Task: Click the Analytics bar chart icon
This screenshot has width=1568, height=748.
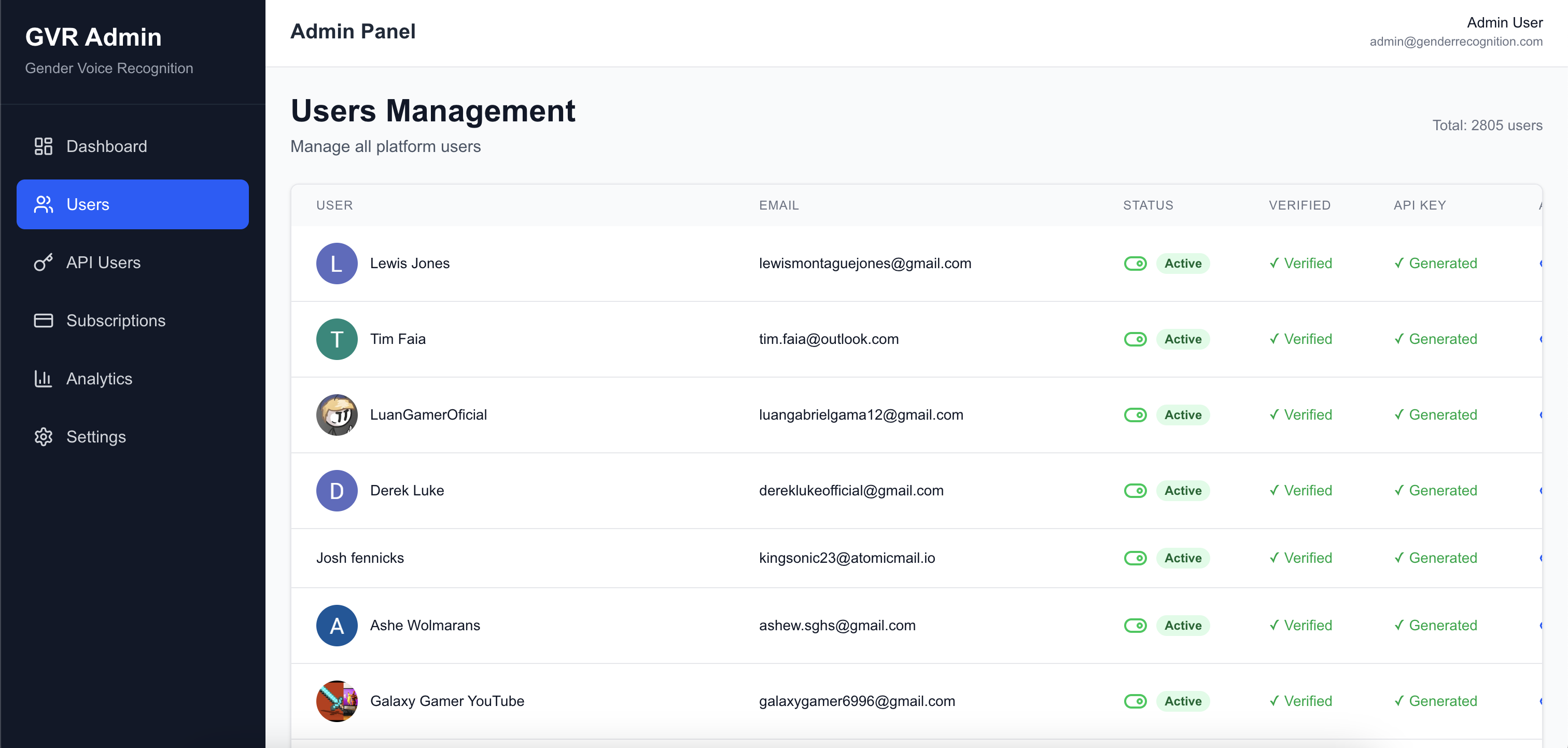Action: coord(43,379)
